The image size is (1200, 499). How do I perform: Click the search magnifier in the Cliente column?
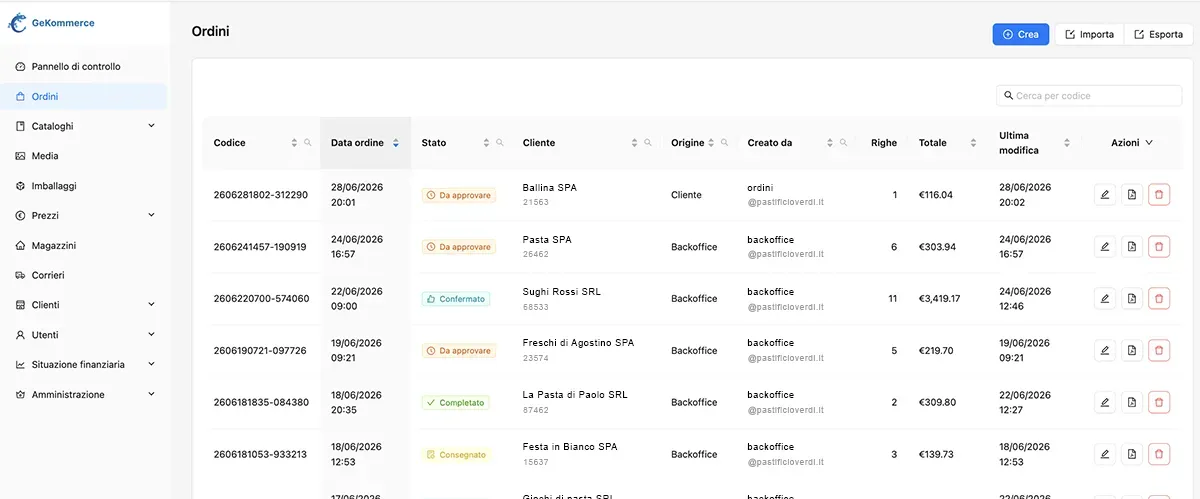(x=648, y=143)
